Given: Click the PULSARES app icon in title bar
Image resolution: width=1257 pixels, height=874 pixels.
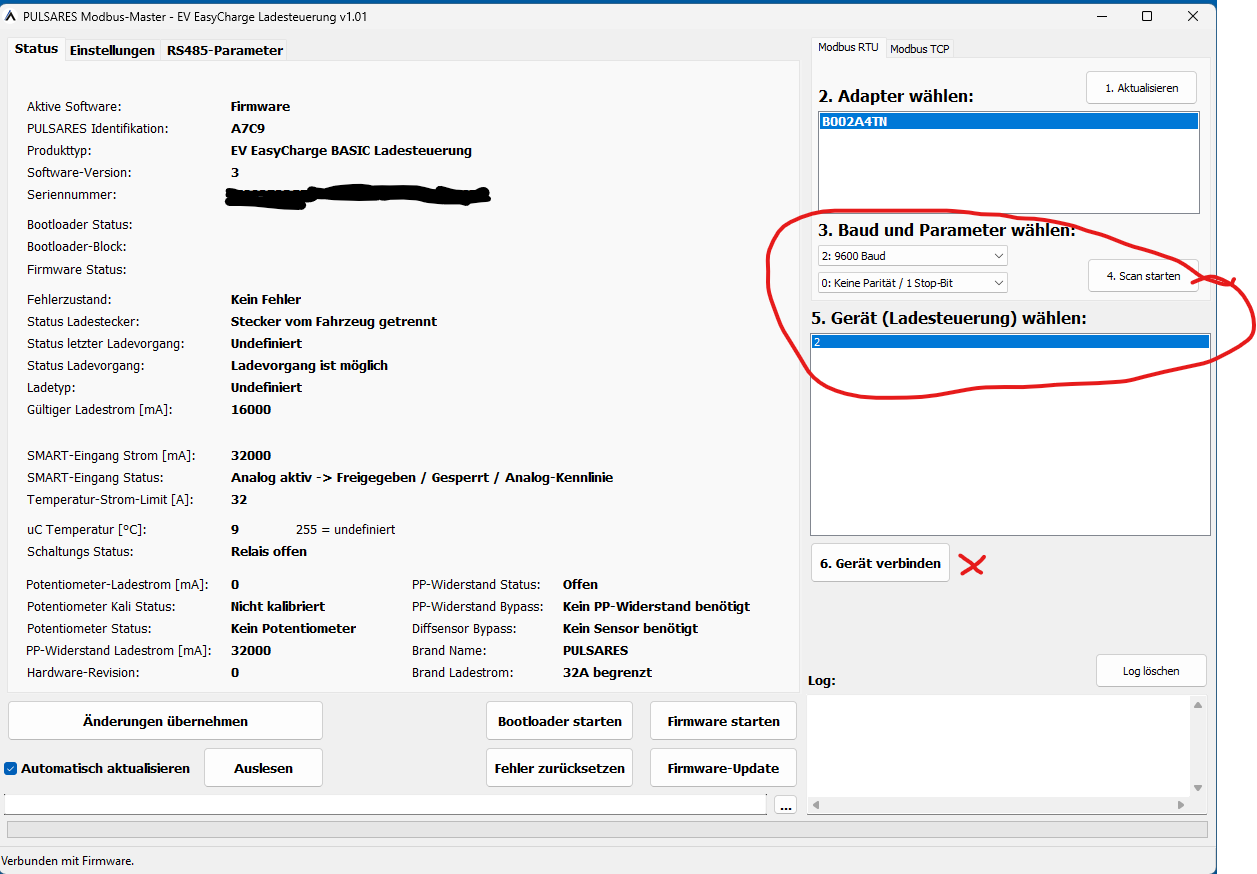Looking at the screenshot, I should pos(11,16).
